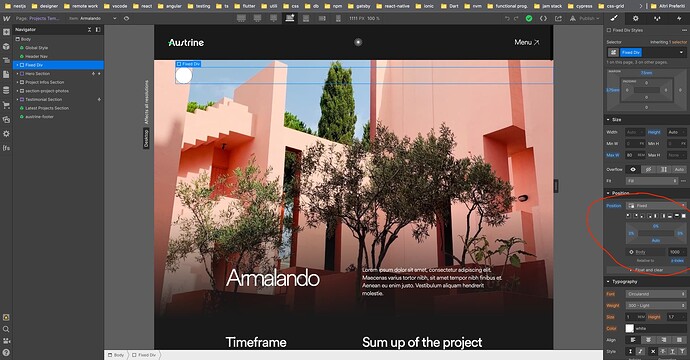The image size is (690, 360).
Task: Expand Float and clear options
Action: pyautogui.click(x=646, y=270)
